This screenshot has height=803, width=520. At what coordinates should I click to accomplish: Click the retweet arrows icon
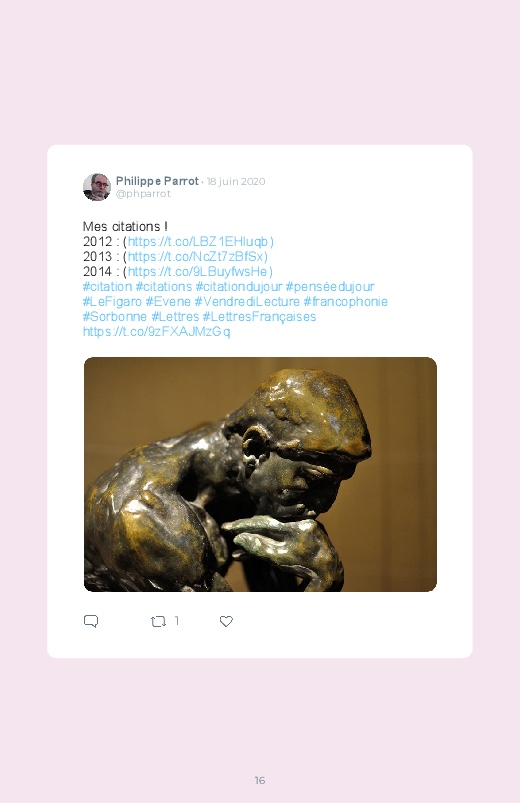pos(158,621)
